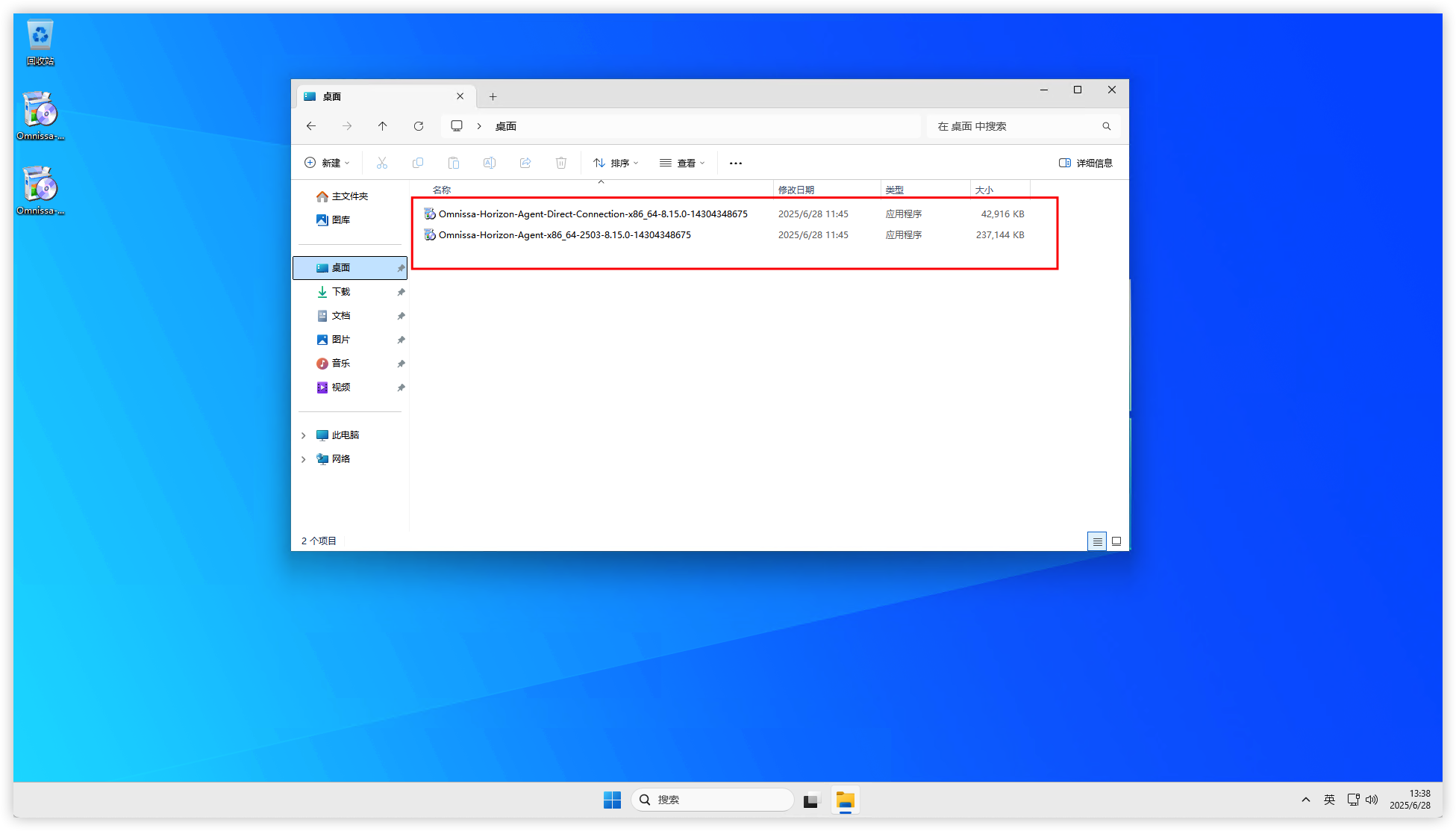Open 主文件夹 in sidebar

(350, 196)
